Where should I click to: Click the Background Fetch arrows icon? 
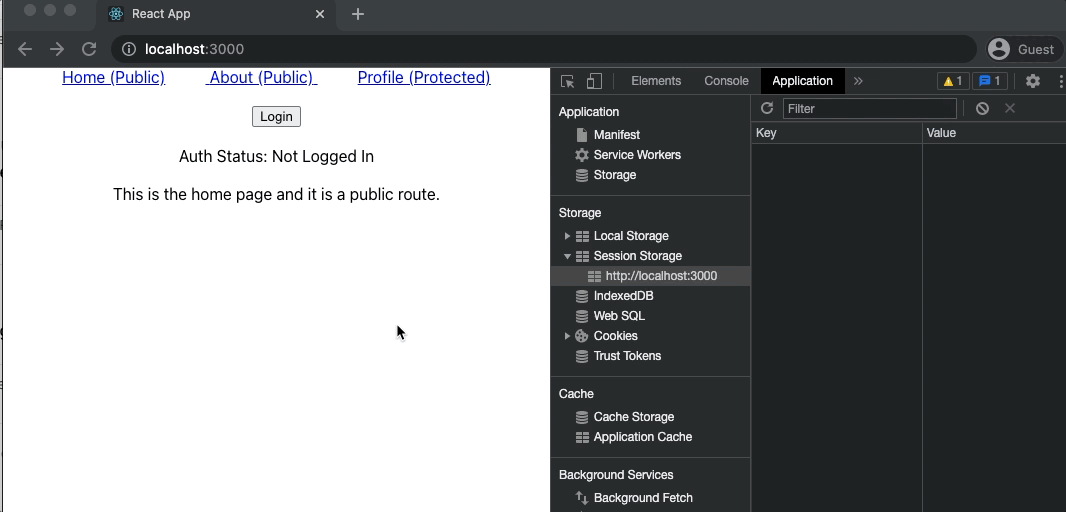pyautogui.click(x=582, y=498)
